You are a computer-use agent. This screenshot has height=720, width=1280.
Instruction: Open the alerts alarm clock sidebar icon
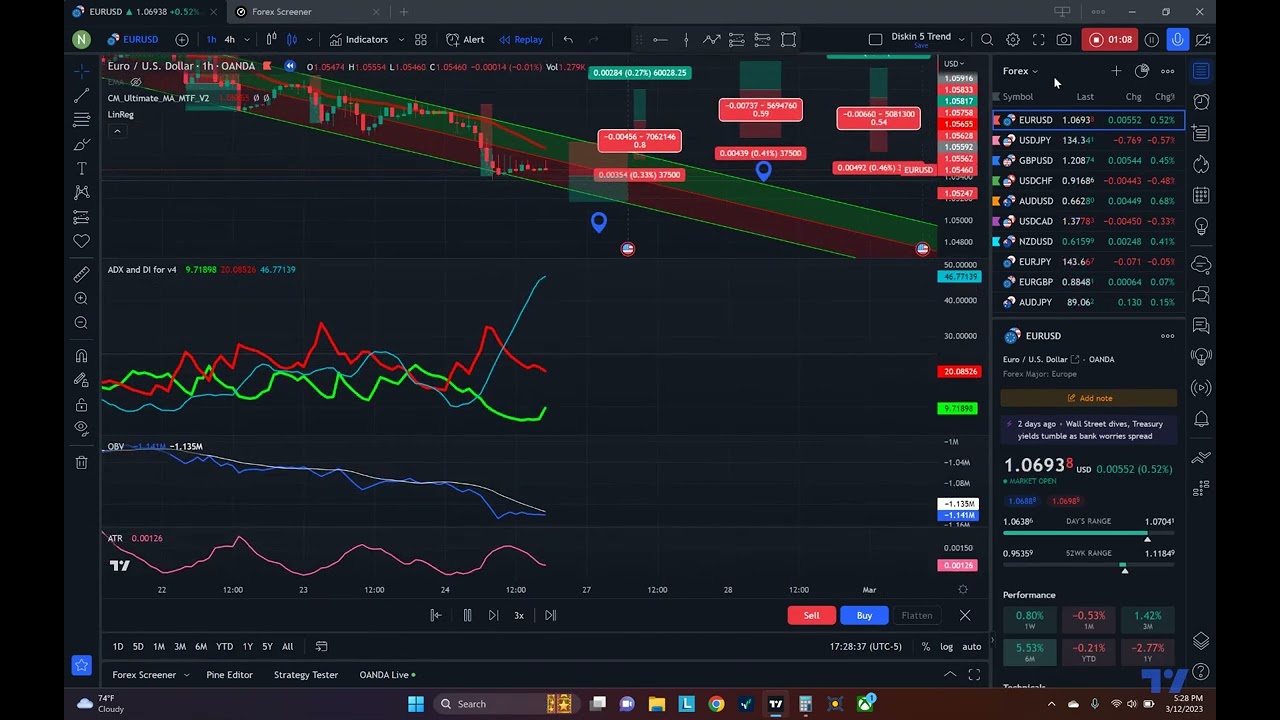(x=1201, y=102)
